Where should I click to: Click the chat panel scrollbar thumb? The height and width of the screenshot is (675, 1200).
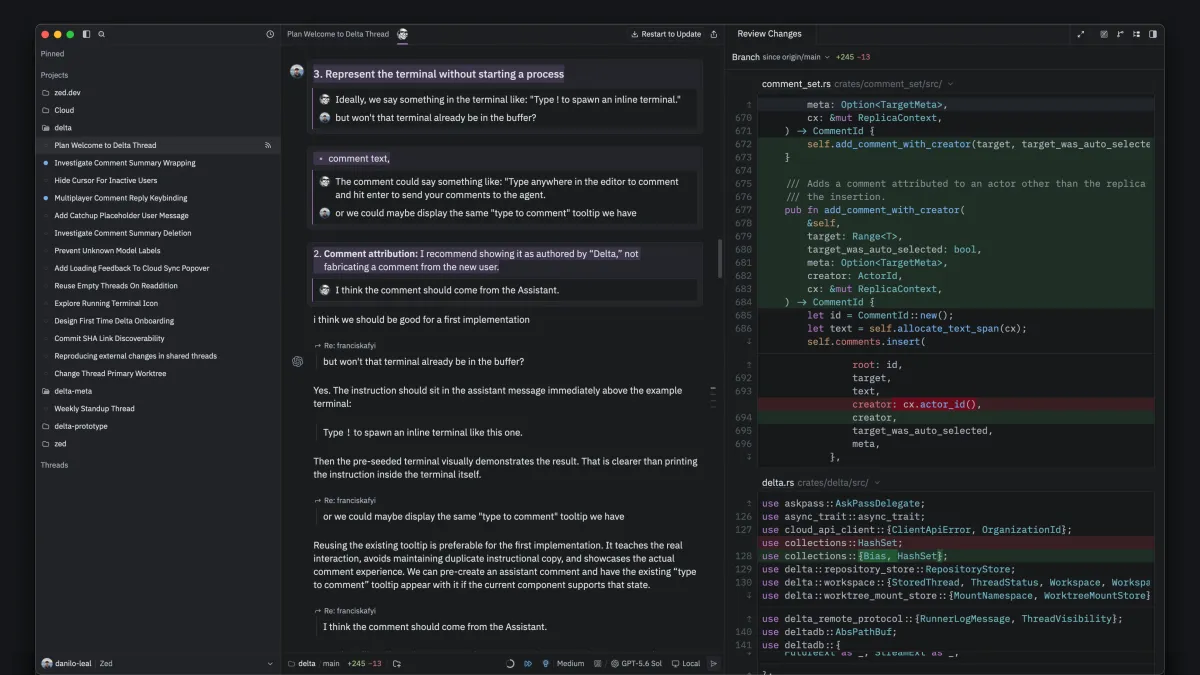720,260
